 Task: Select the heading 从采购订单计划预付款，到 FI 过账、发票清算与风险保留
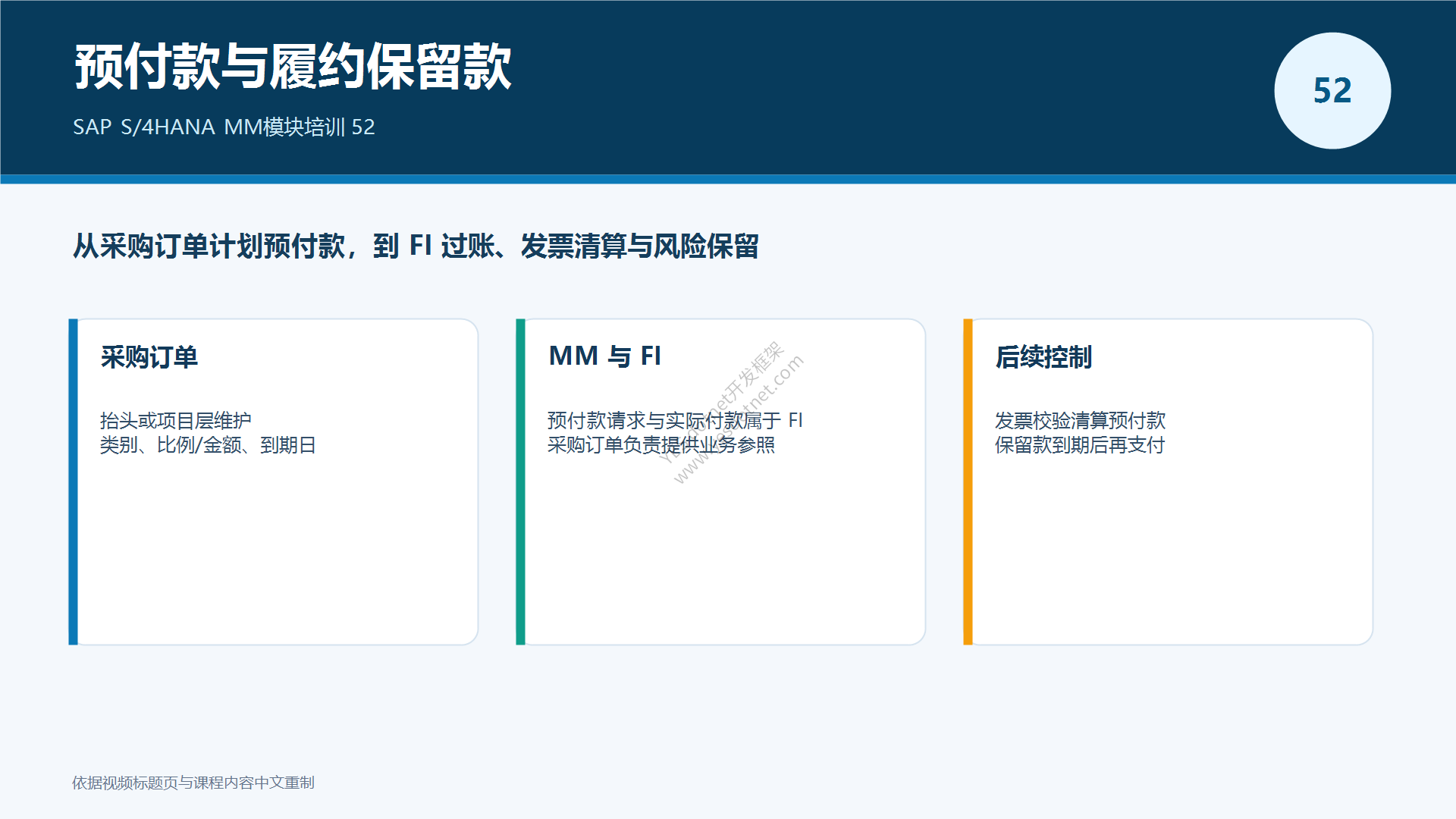pyautogui.click(x=416, y=246)
